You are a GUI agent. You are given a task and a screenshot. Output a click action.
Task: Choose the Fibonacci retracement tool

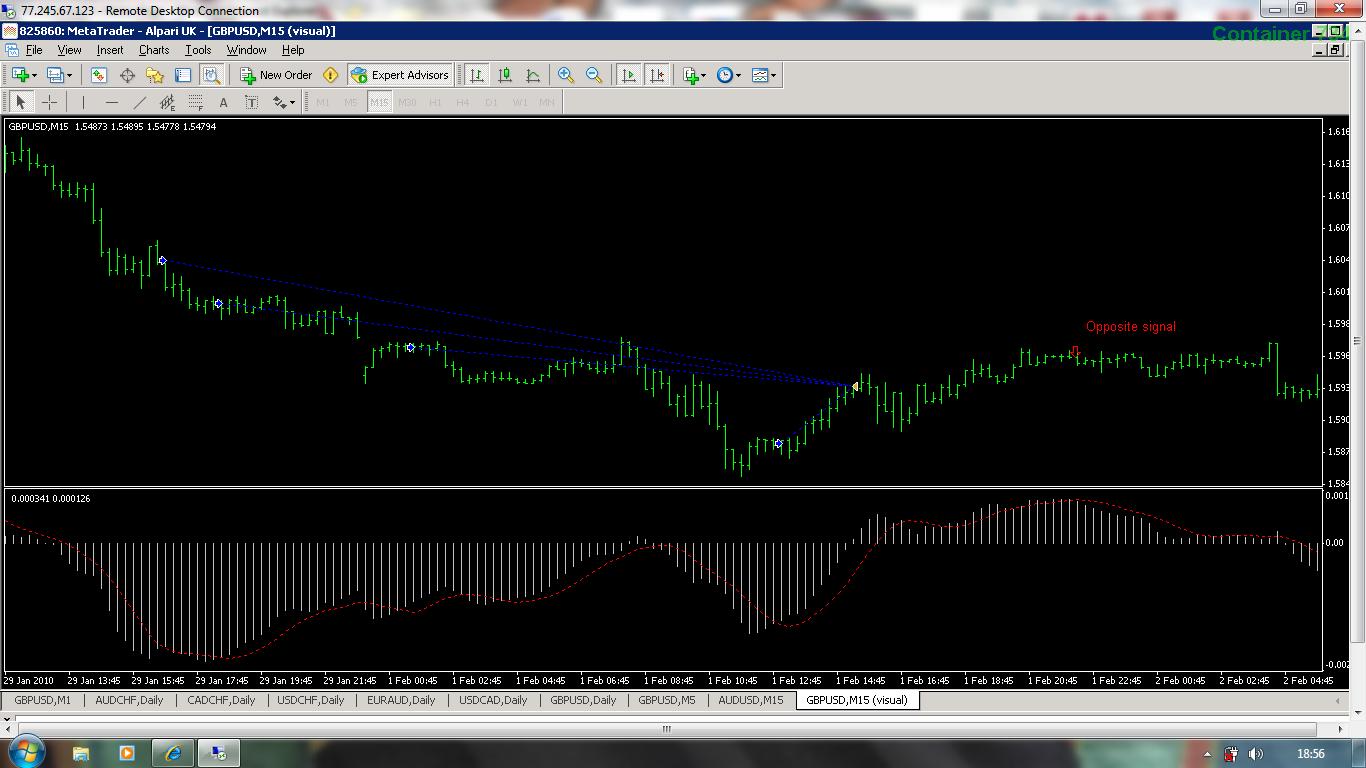(x=196, y=102)
